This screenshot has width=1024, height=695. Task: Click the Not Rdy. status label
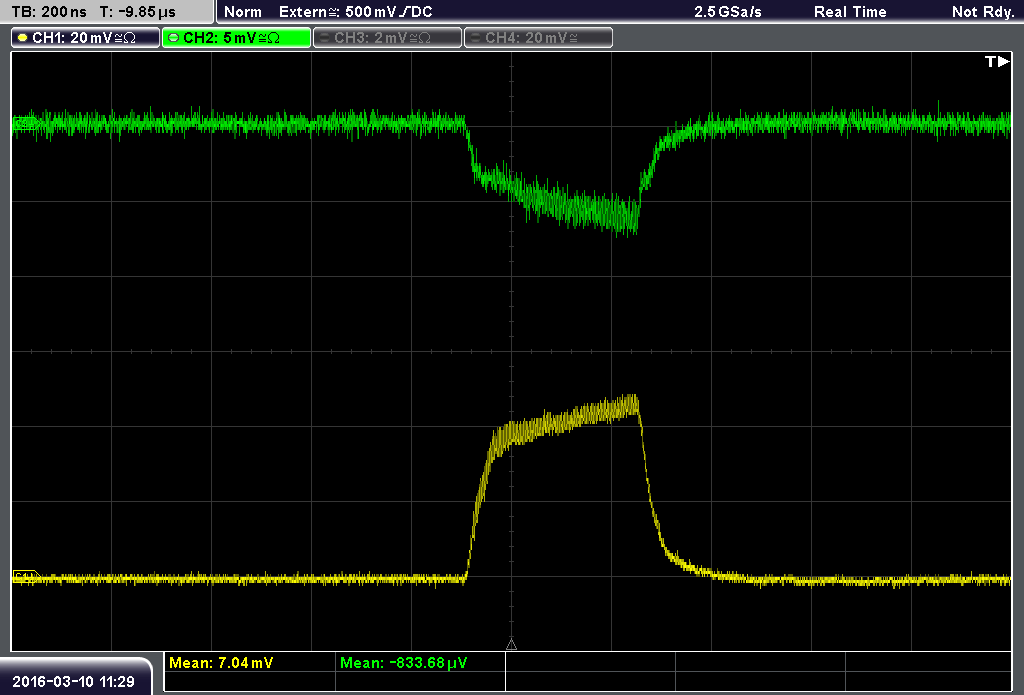983,12
